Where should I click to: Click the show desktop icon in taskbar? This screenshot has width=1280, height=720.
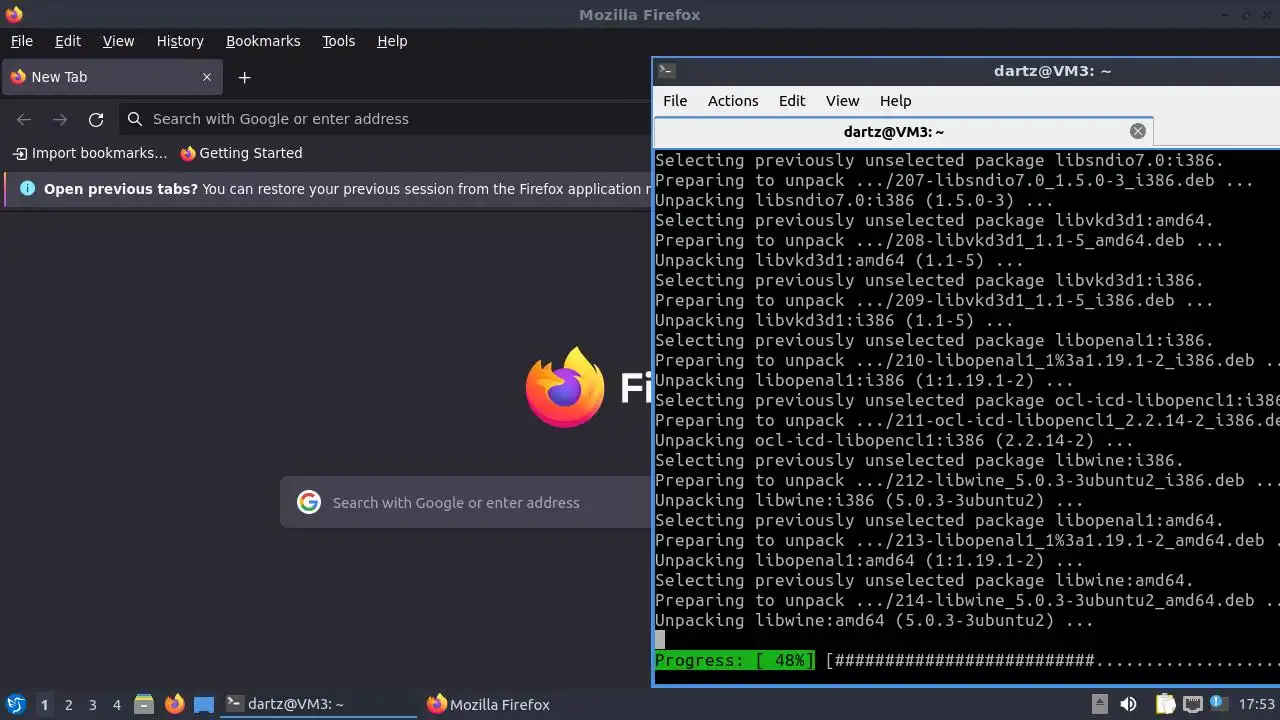point(204,704)
